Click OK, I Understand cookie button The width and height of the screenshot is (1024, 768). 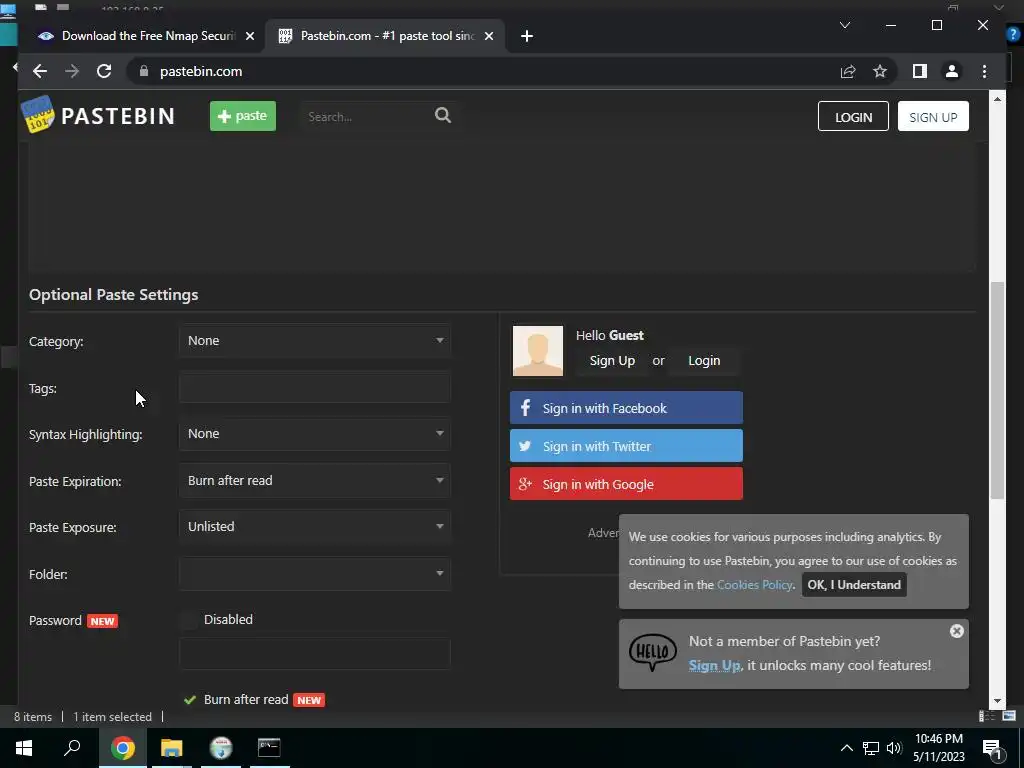pyautogui.click(x=854, y=584)
